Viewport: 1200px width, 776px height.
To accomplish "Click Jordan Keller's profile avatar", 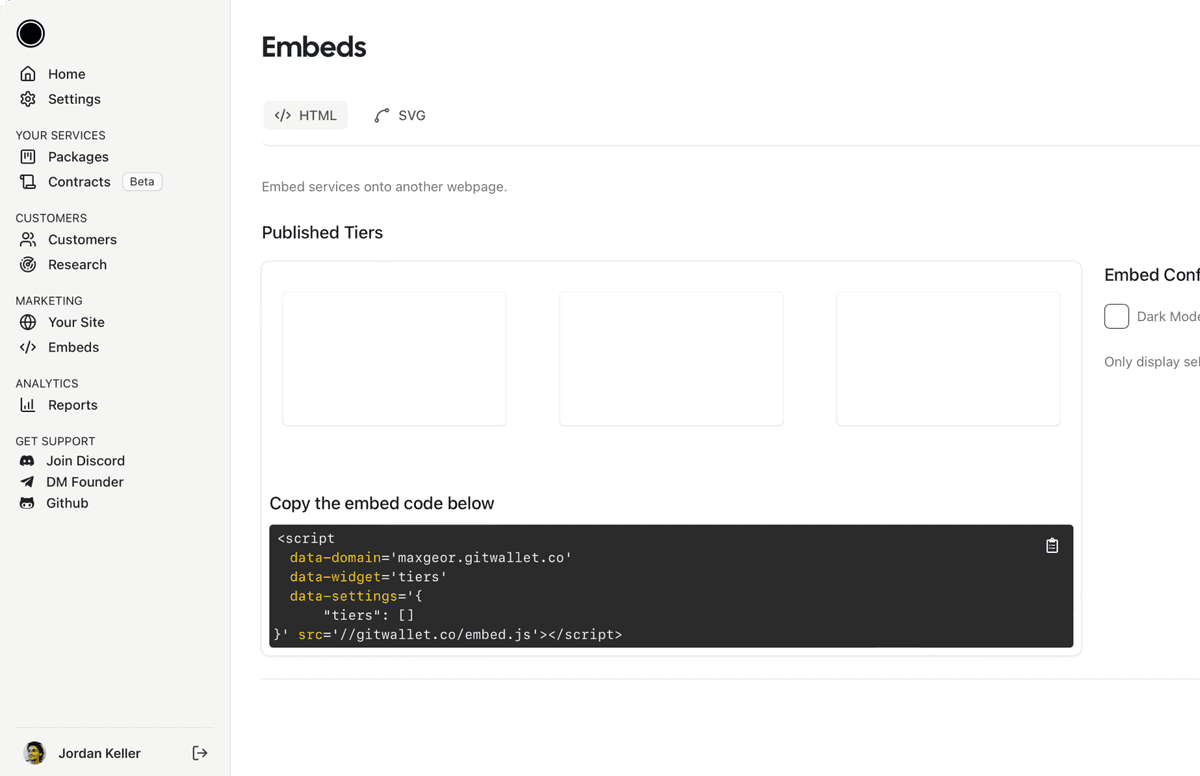I will click(x=35, y=753).
